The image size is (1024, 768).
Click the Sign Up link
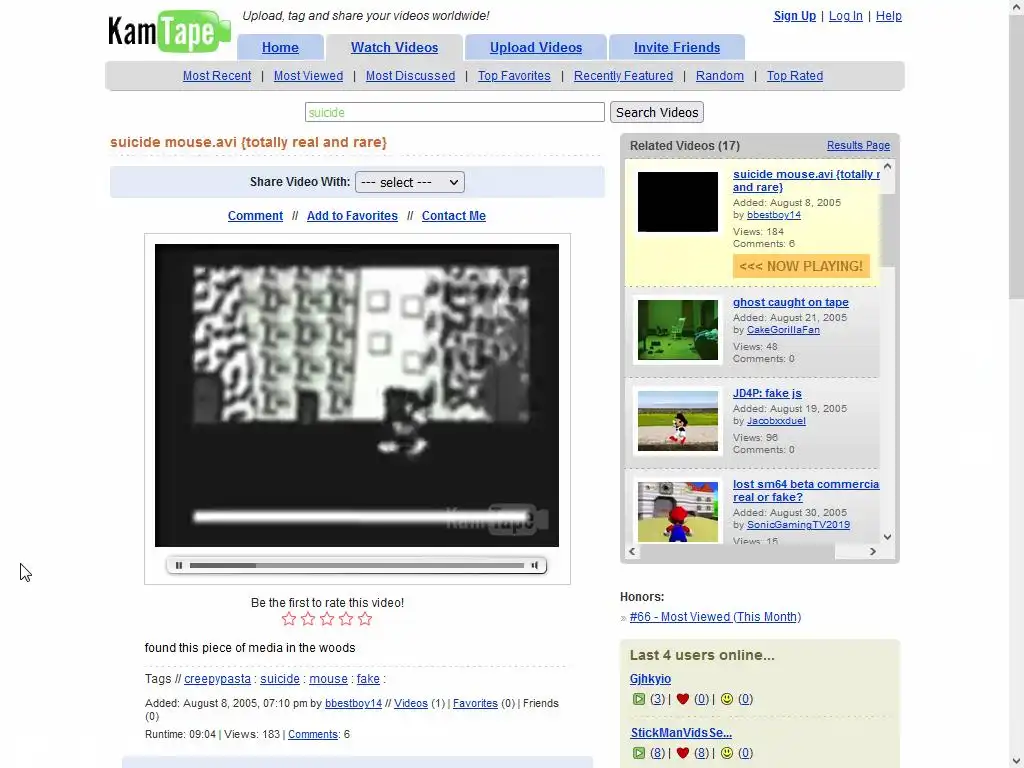794,16
